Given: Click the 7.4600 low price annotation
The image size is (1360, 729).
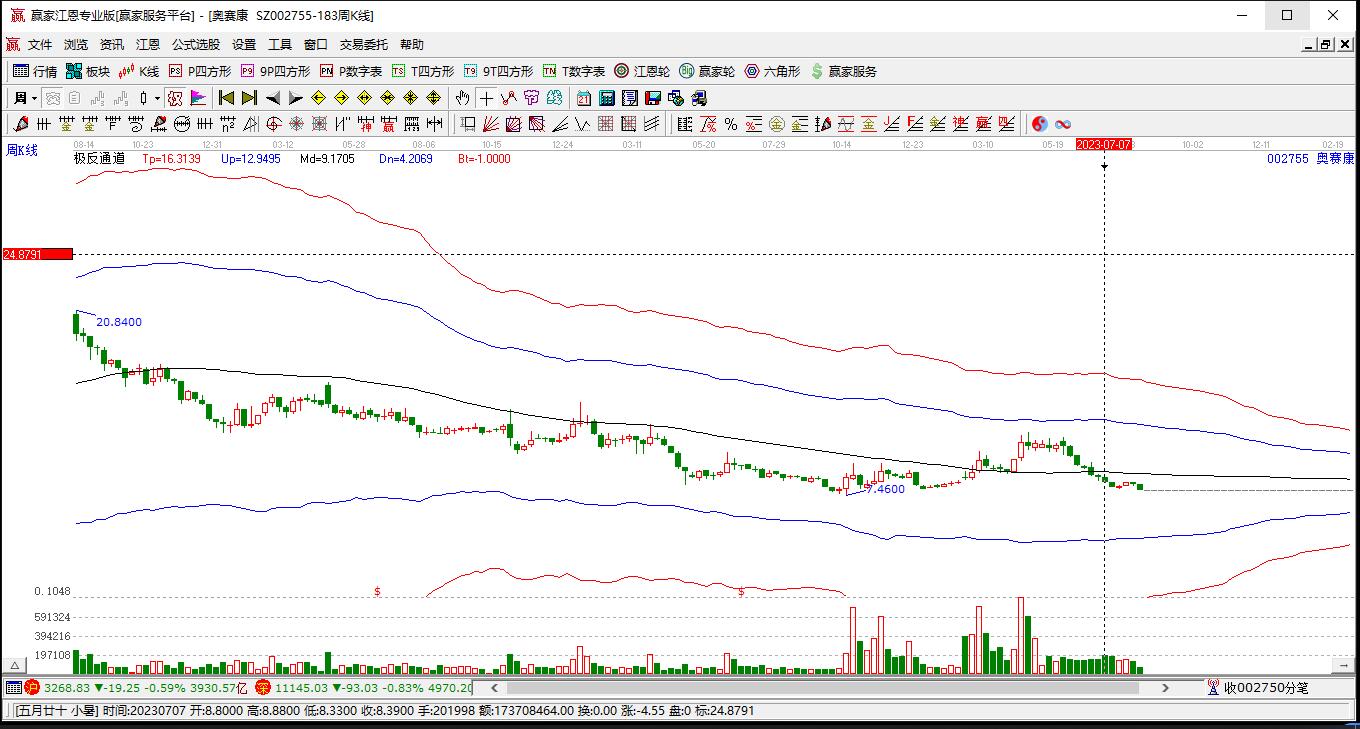Looking at the screenshot, I should 885,489.
